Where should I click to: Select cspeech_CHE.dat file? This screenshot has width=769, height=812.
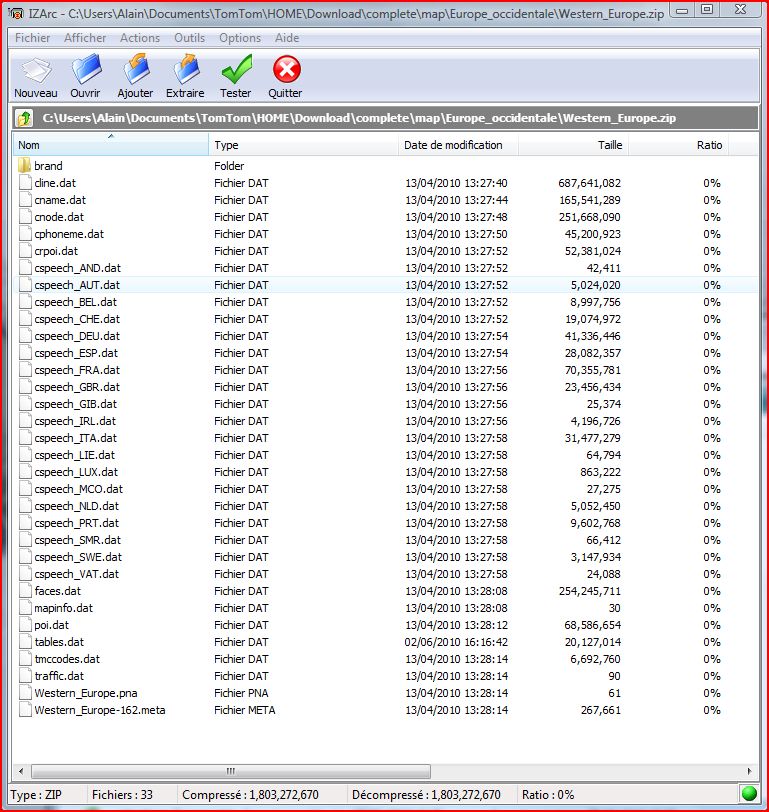point(77,319)
